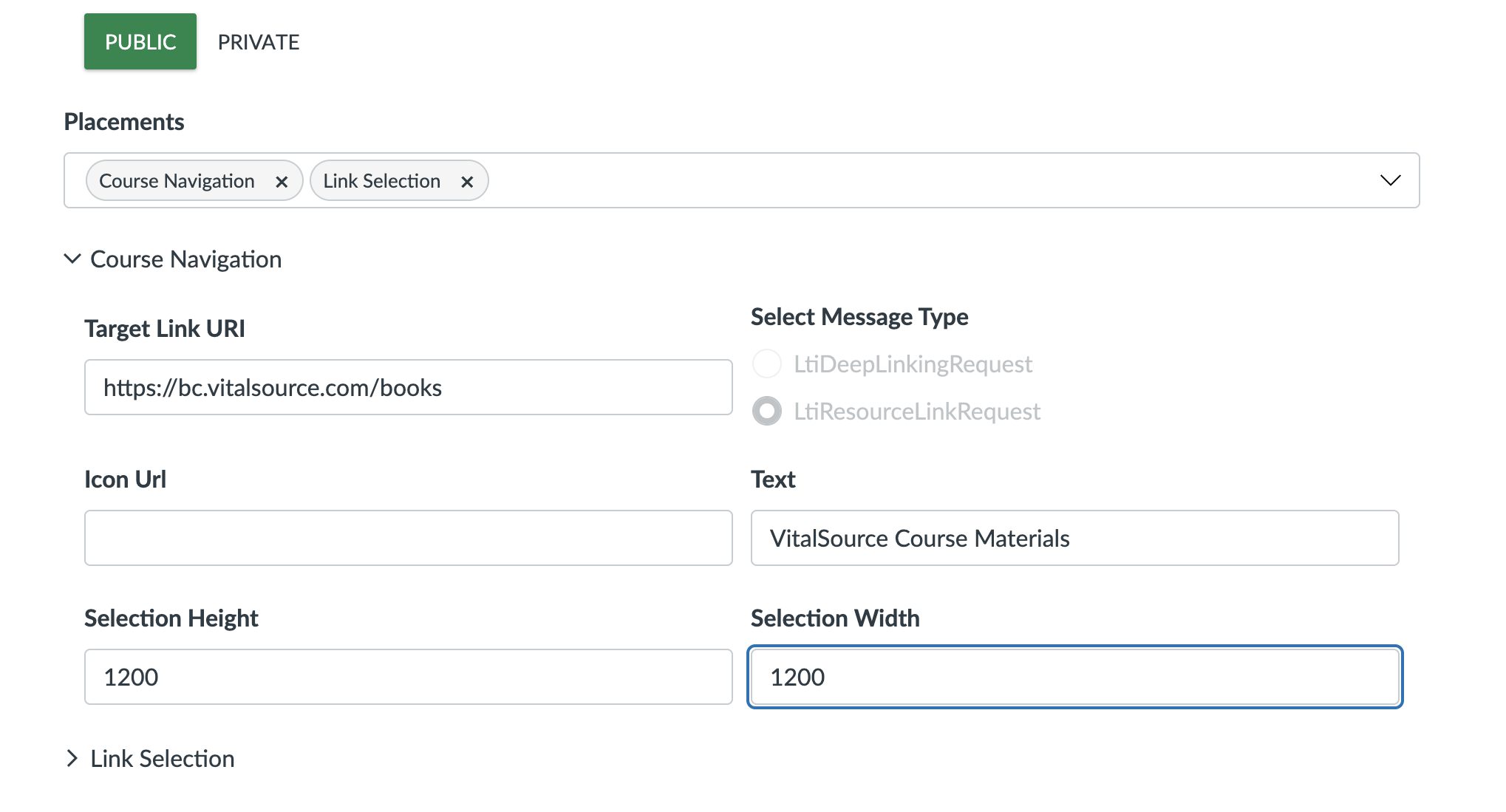Click the Text field showing VitalSource Course Materials

point(1075,538)
